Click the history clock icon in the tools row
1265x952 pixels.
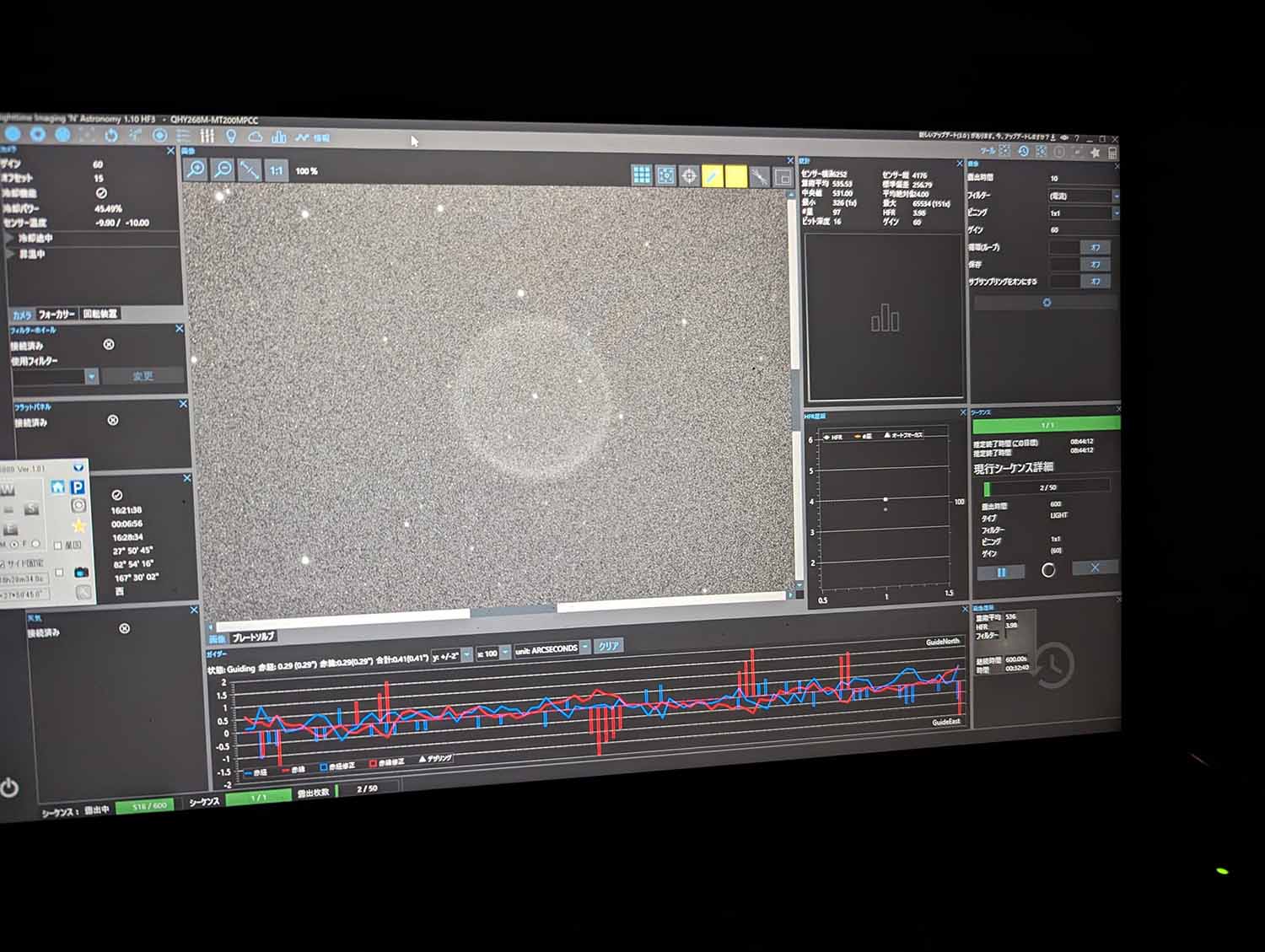point(1023,151)
